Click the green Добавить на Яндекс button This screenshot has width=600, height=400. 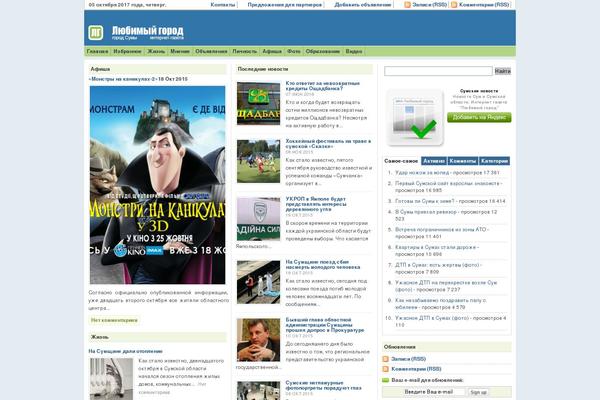(x=479, y=118)
